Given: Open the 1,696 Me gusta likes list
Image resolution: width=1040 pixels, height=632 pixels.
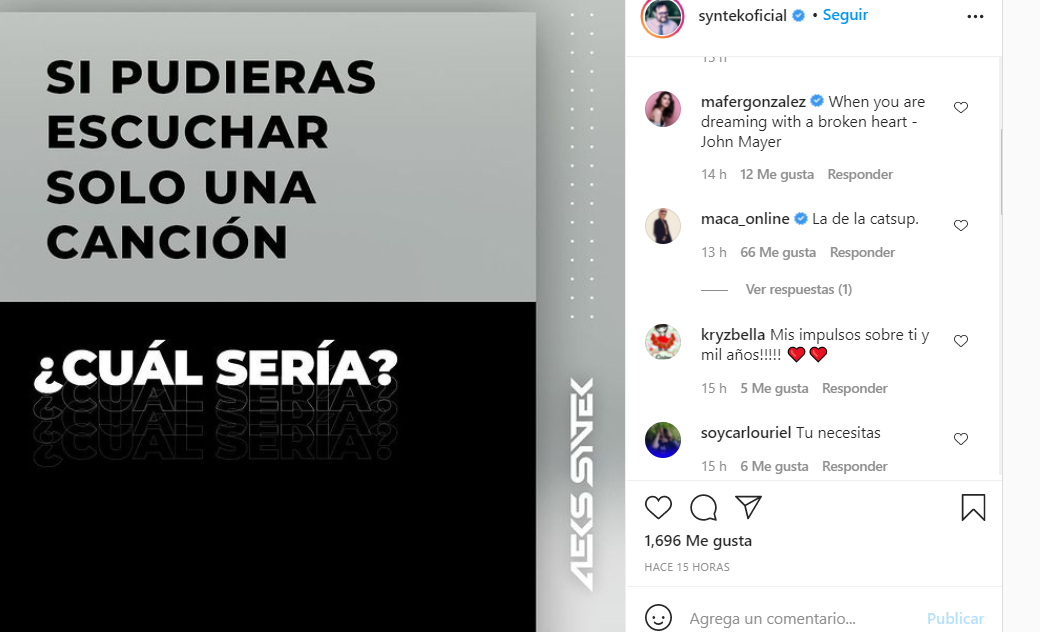Looking at the screenshot, I should (x=698, y=541).
